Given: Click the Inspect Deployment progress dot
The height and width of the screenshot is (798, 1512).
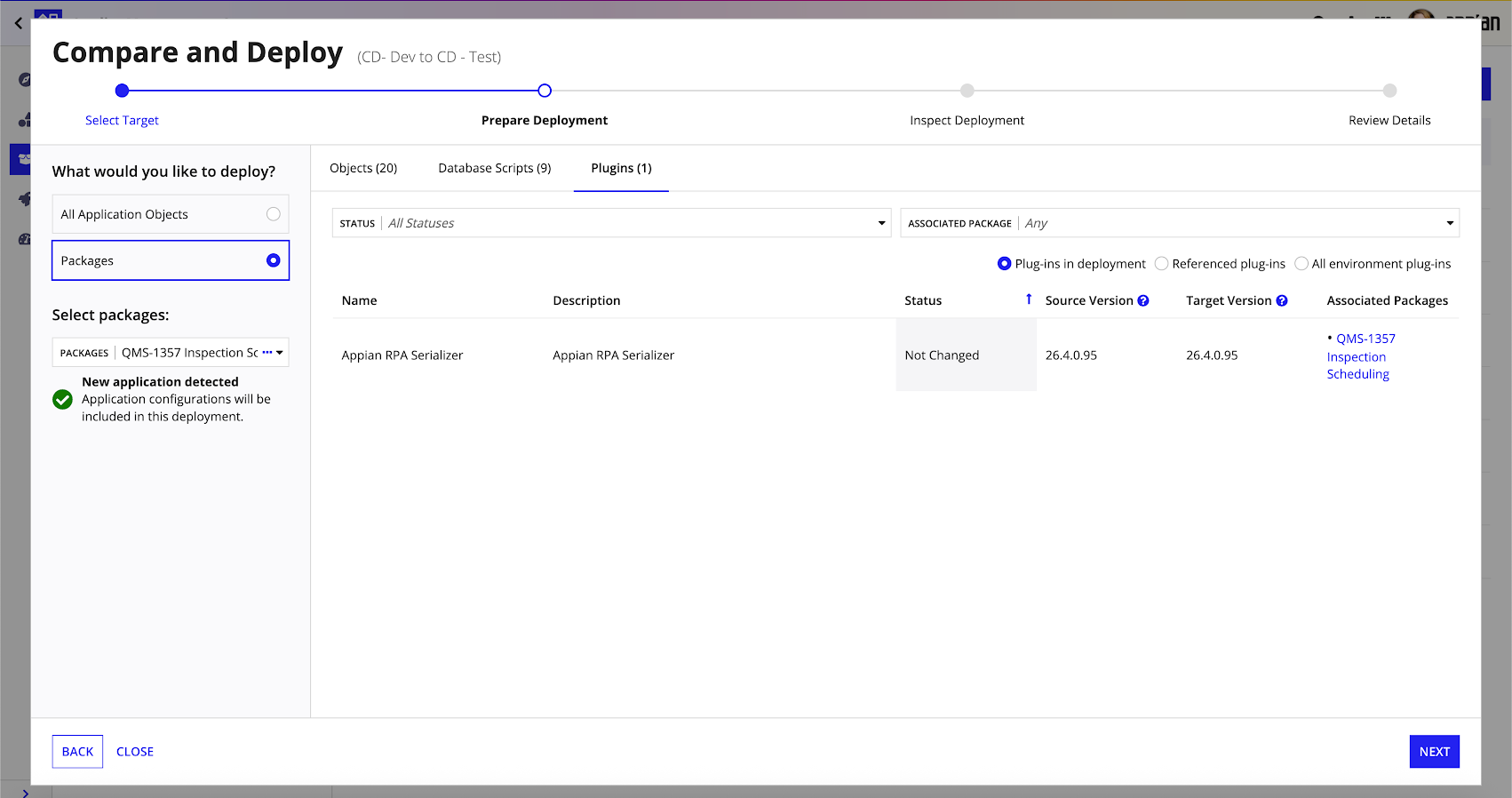Looking at the screenshot, I should coord(967,91).
